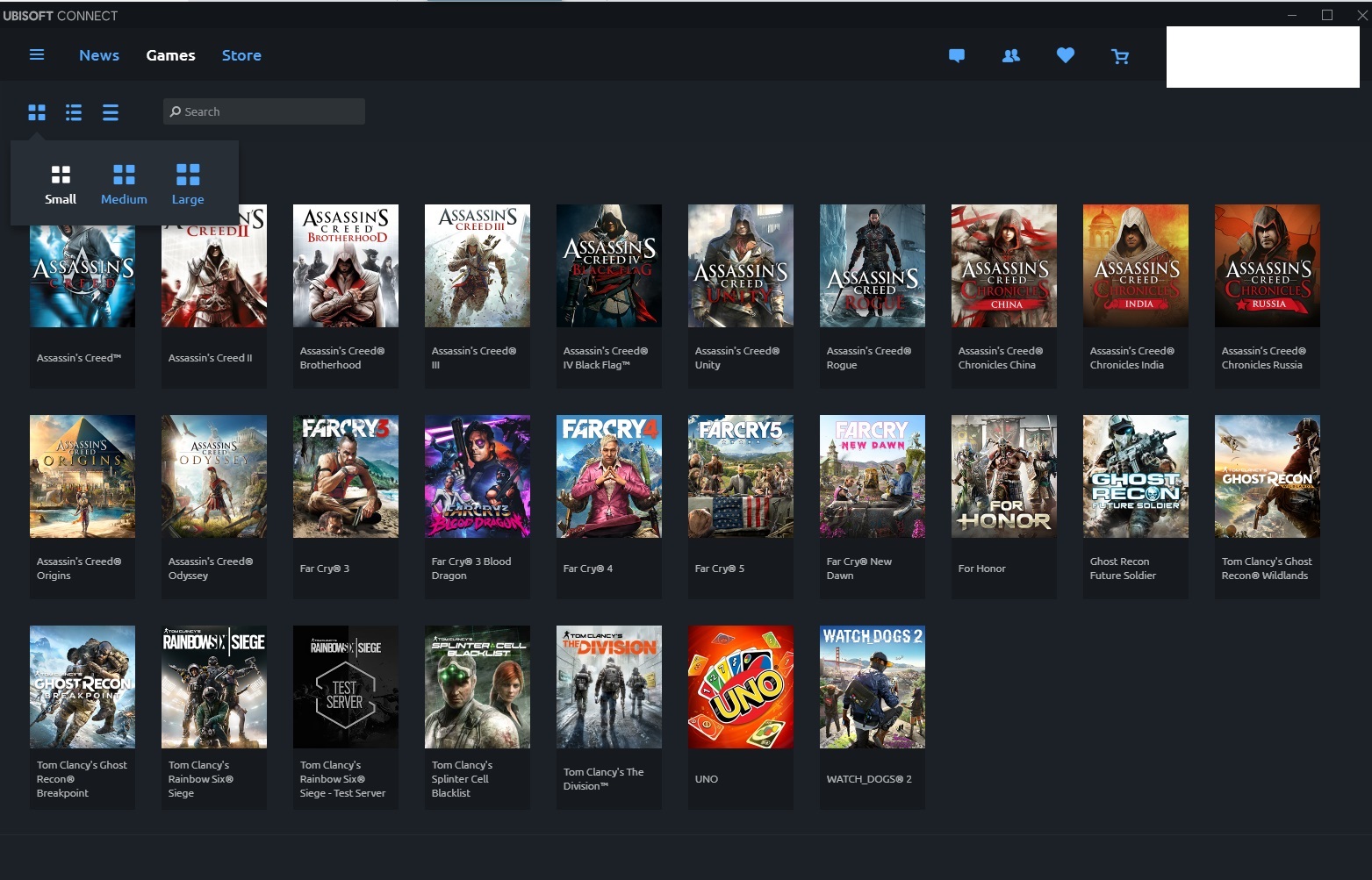Viewport: 1372px width, 880px height.
Task: Click the "WATCH_DOGS® 2" title text
Action: click(x=869, y=779)
